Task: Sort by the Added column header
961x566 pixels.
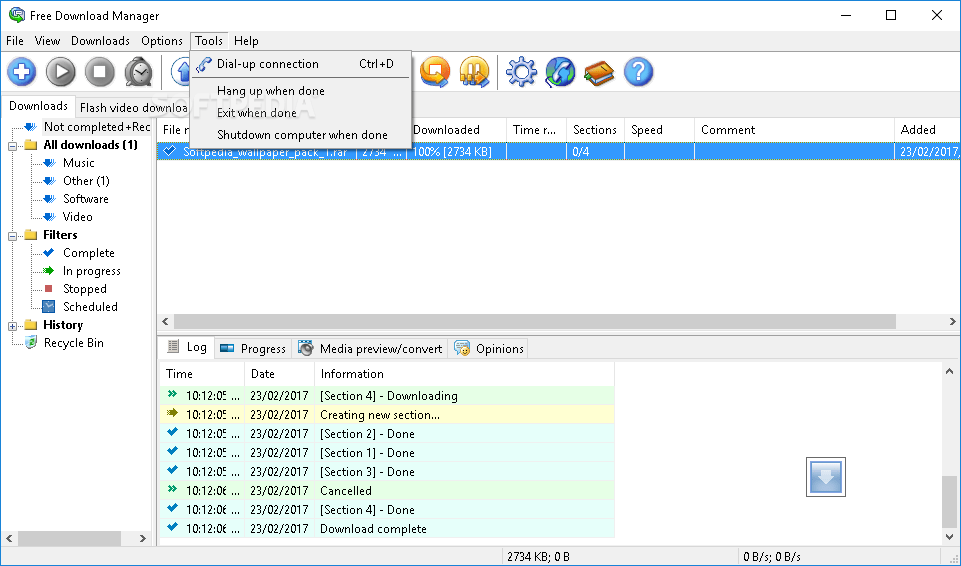Action: [927, 130]
